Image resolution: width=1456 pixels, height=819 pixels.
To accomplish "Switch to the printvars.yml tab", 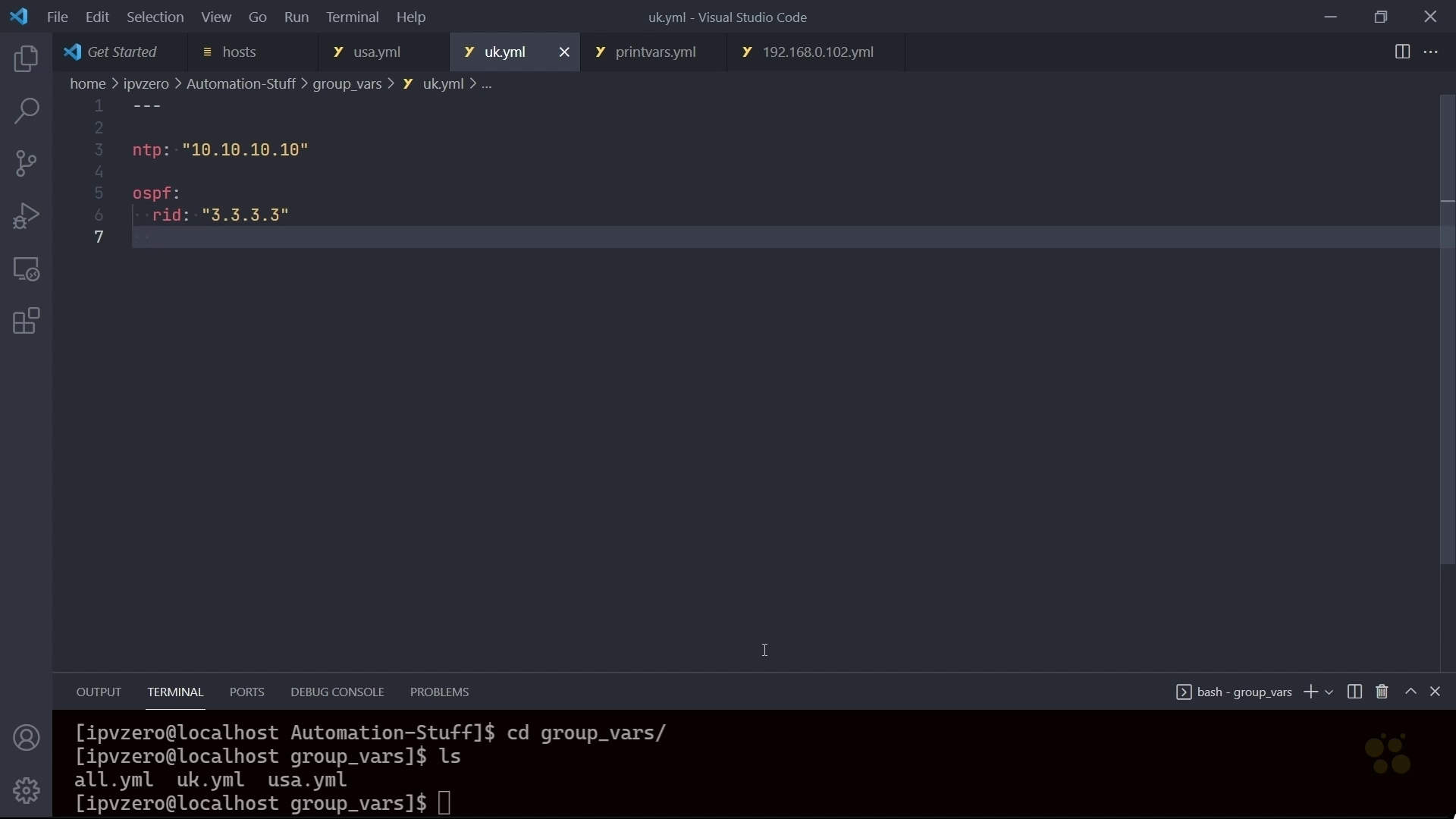I will (x=654, y=52).
